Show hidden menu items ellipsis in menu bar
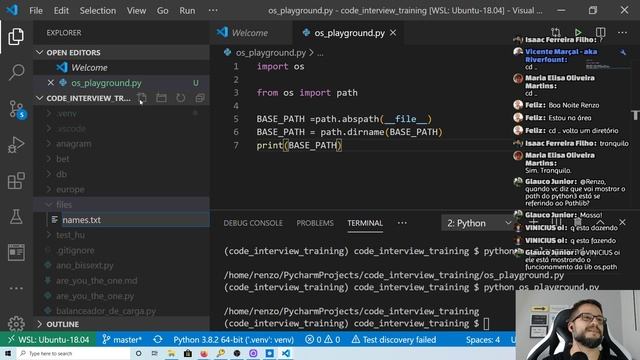 [213, 11]
